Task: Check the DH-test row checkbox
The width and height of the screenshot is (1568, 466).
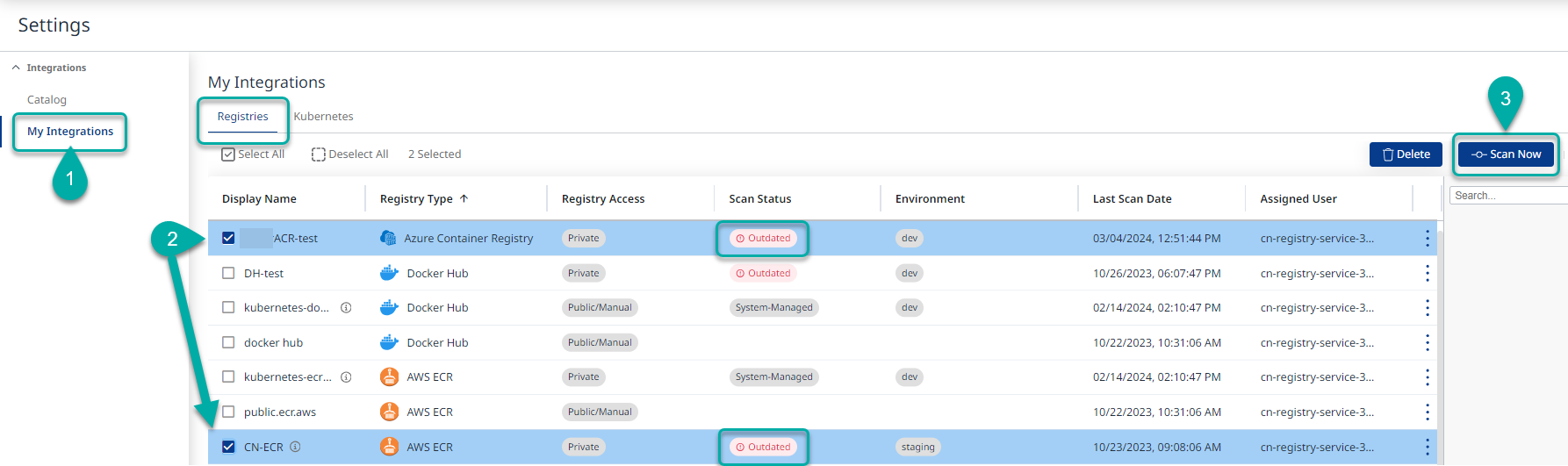Action: (228, 273)
